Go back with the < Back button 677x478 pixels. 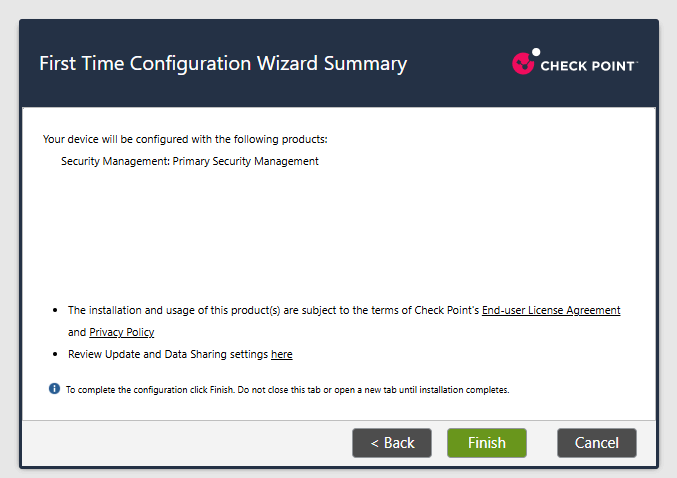[392, 443]
